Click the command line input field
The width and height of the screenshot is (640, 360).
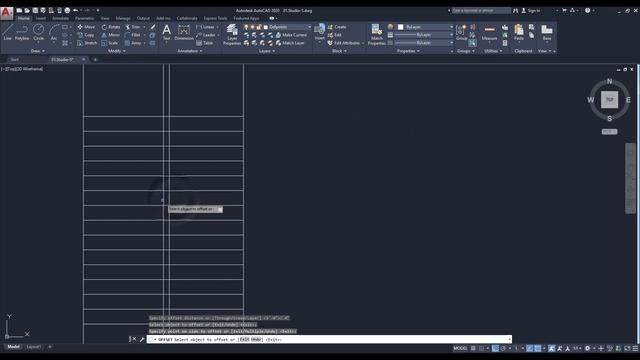point(329,339)
